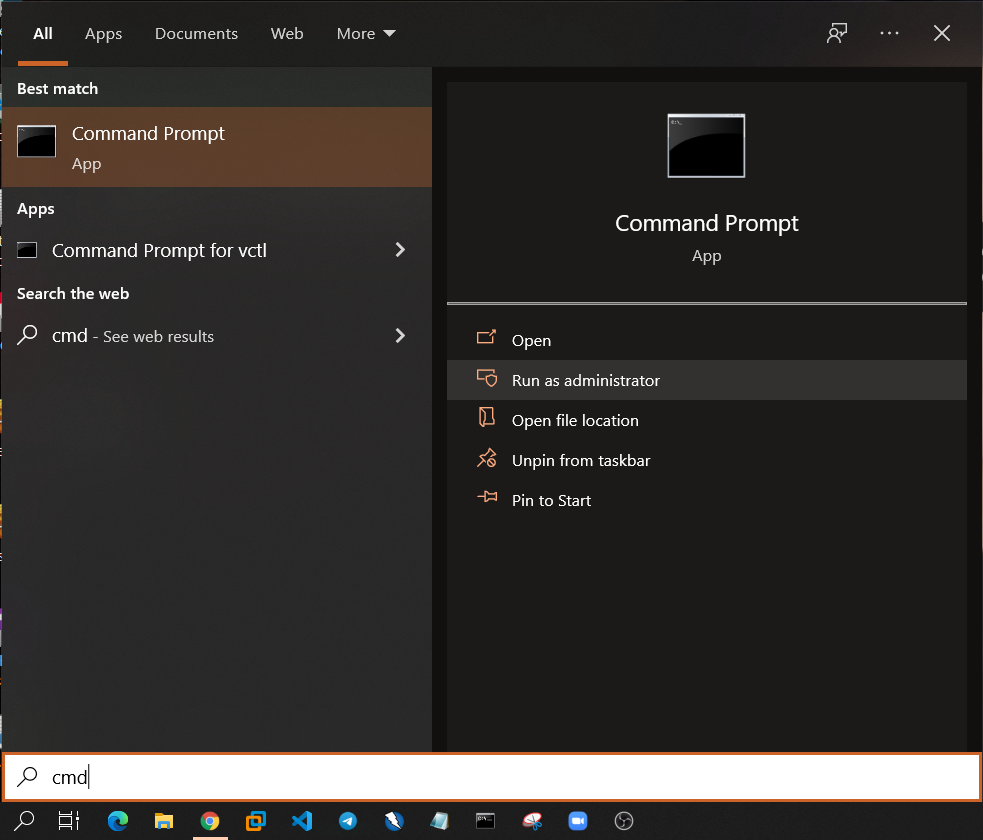Image resolution: width=983 pixels, height=840 pixels.
Task: Click Open file location
Action: point(575,420)
